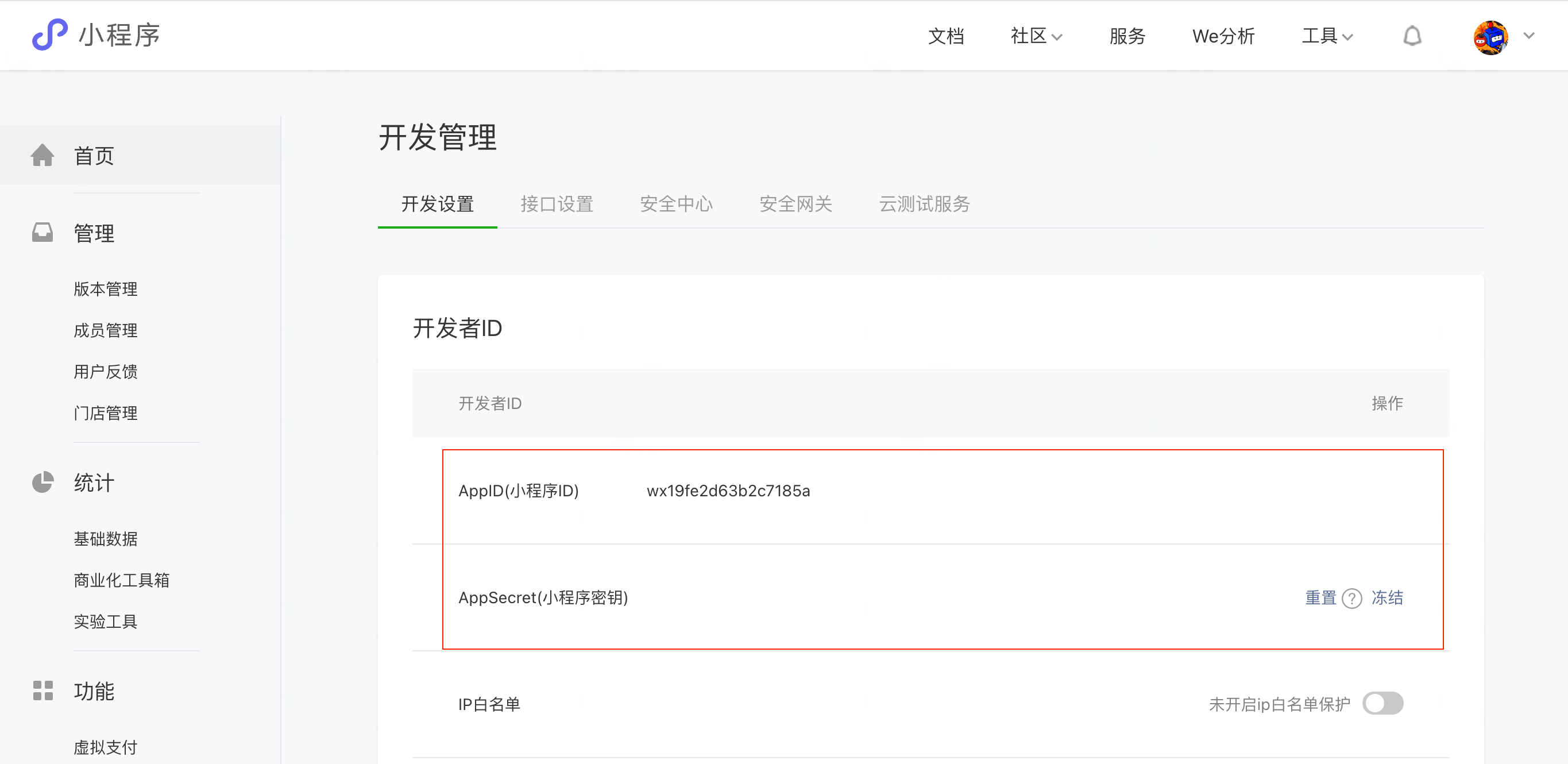Click the 管理 inbox icon
Screen dimensions: 1568x764
click(43, 233)
